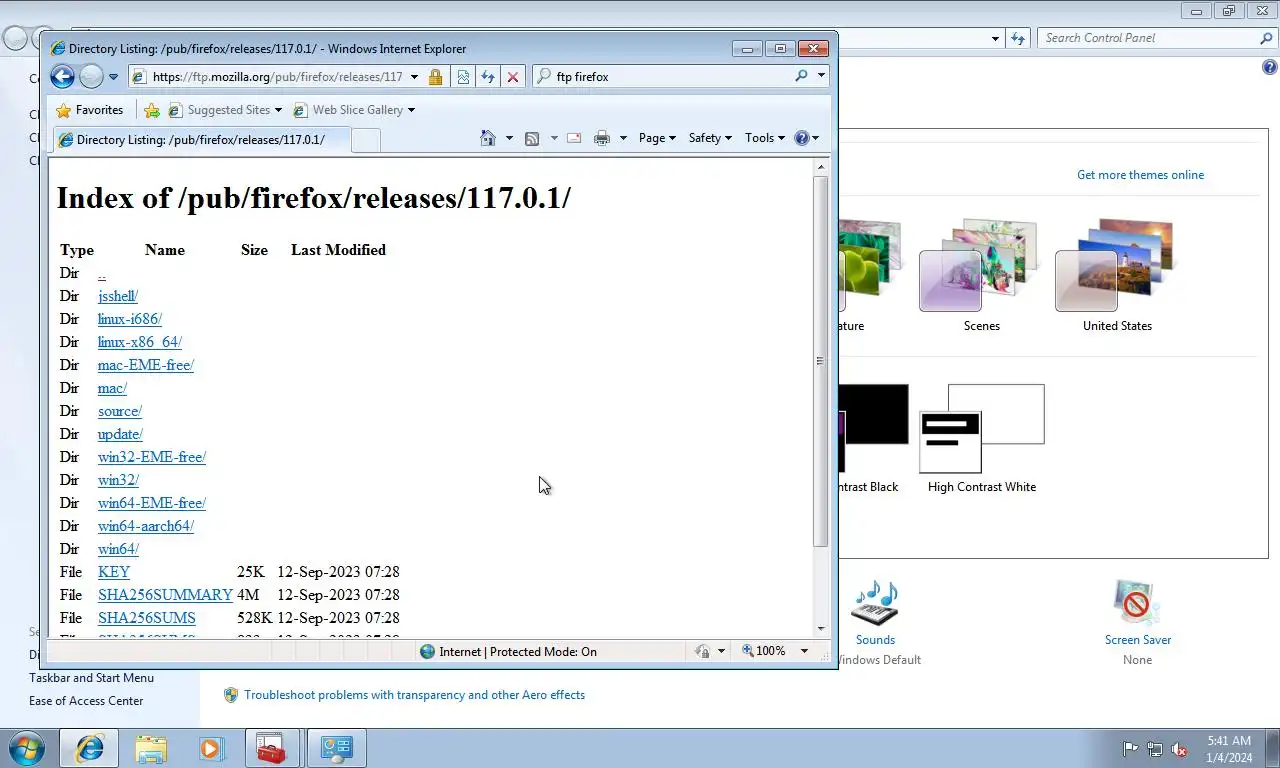The height and width of the screenshot is (768, 1280).
Task: Open a new blank tab
Action: point(366,141)
